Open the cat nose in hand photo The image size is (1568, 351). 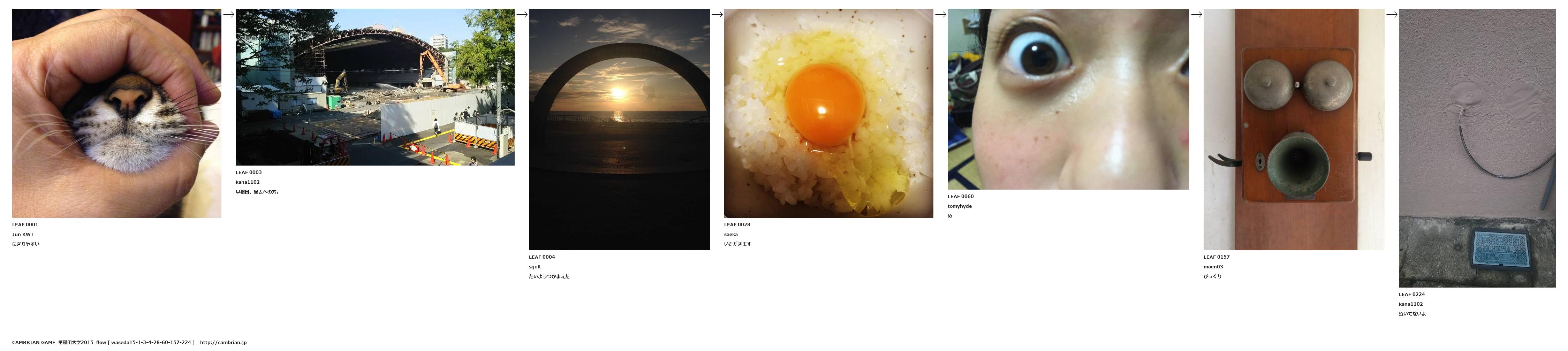tap(116, 113)
